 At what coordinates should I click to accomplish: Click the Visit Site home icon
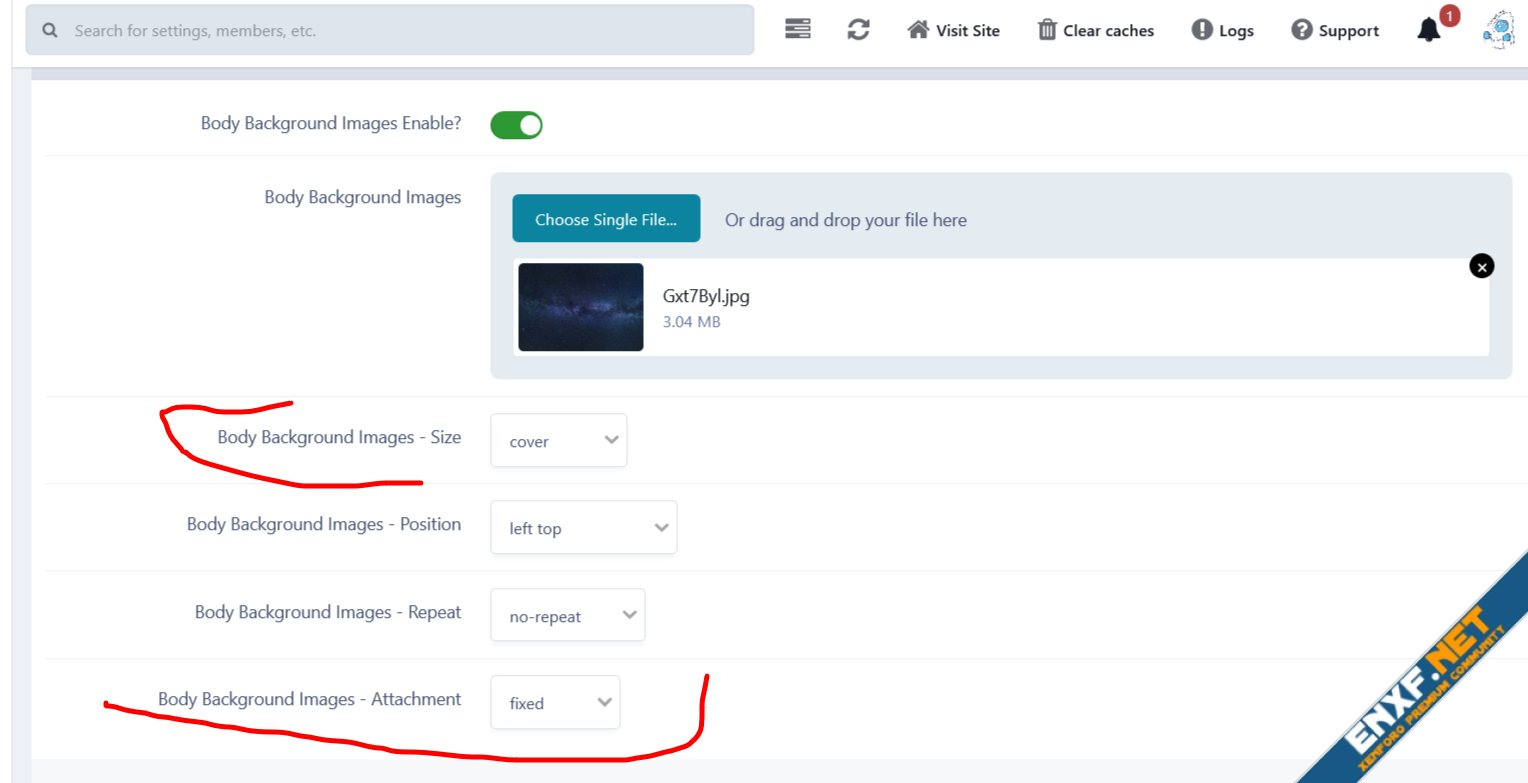pos(918,30)
